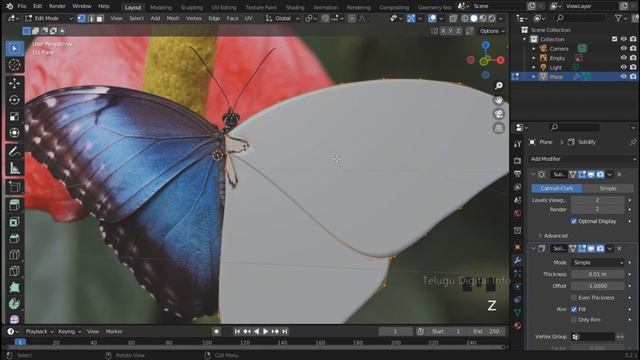Open the Mesh menu
The image size is (640, 360).
(173, 18)
